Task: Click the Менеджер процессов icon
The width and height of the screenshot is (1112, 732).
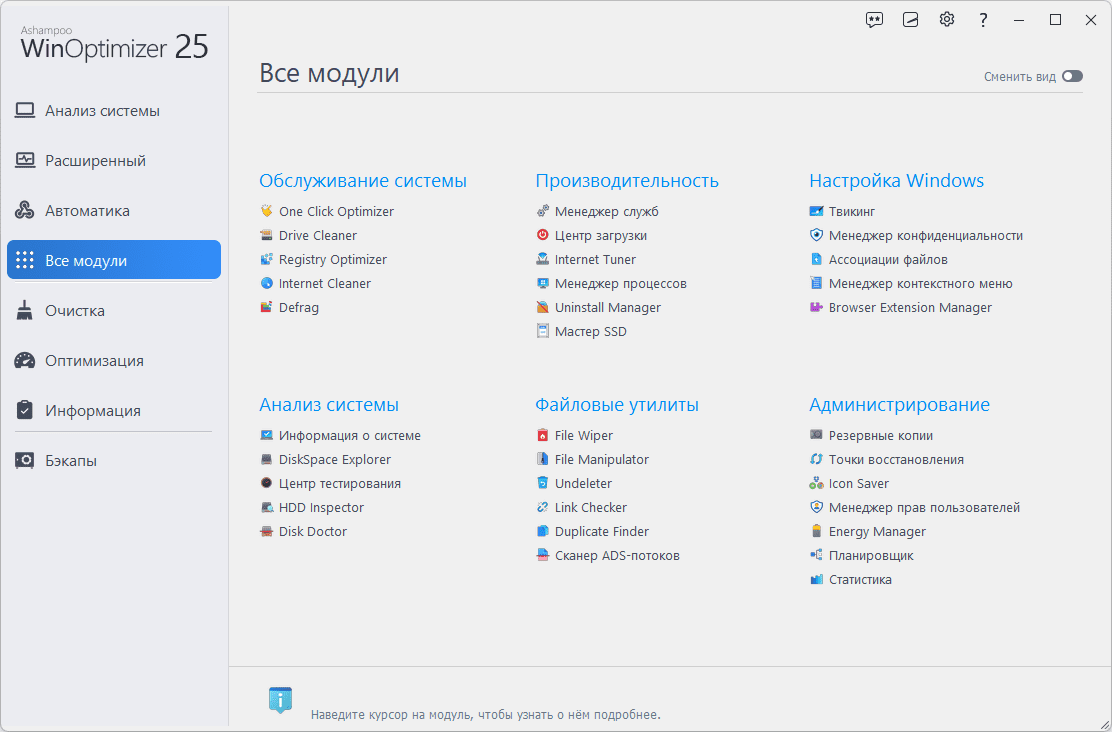Action: 543,284
